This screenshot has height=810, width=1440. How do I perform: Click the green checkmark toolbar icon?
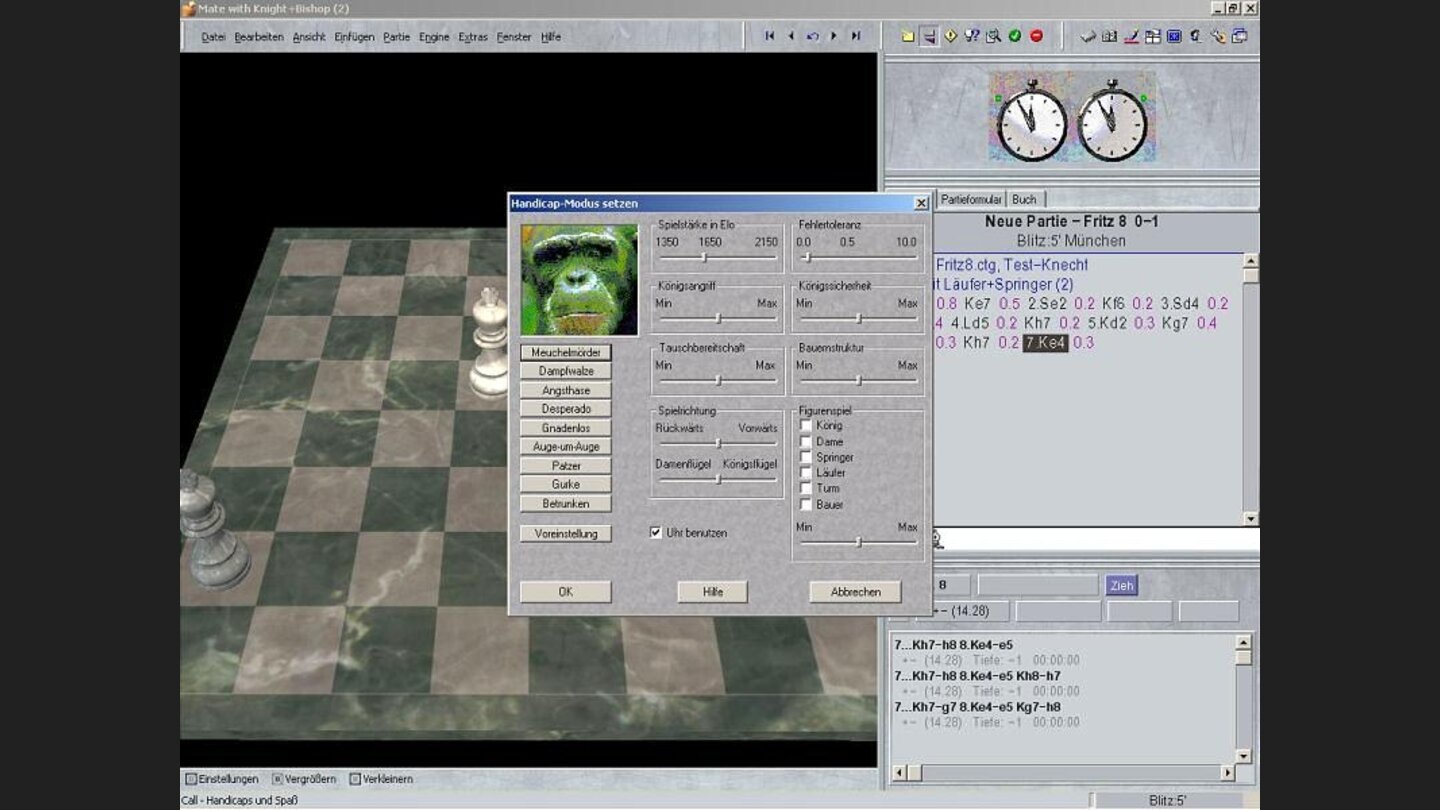pos(1014,36)
